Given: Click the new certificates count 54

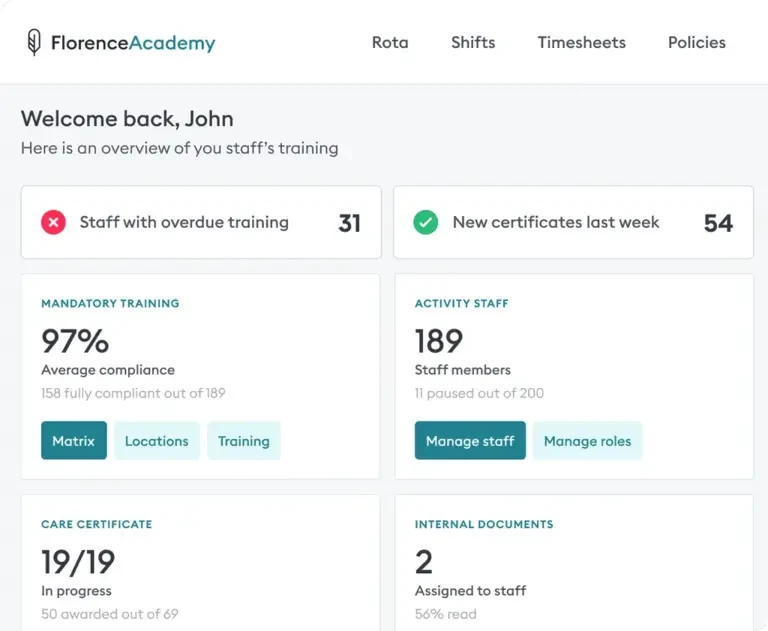Looking at the screenshot, I should pyautogui.click(x=718, y=223).
